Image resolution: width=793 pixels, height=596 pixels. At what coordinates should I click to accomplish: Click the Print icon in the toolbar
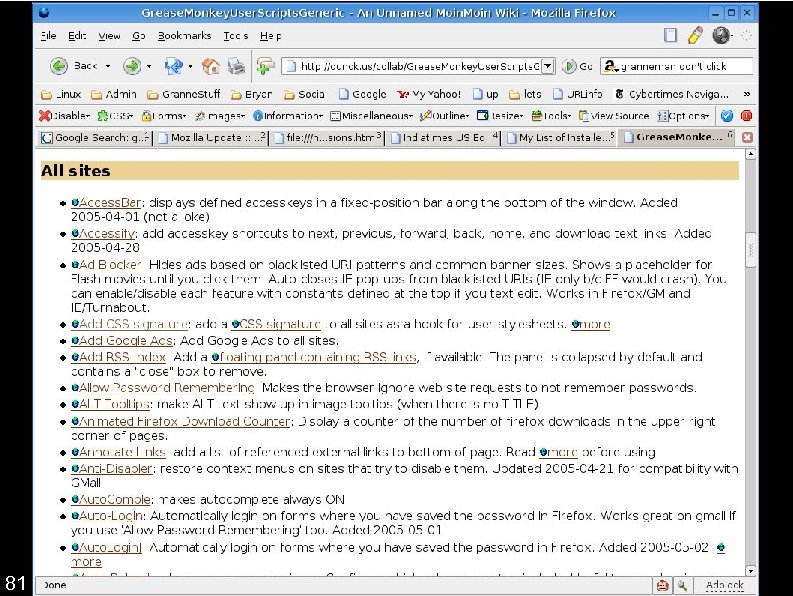[x=236, y=66]
